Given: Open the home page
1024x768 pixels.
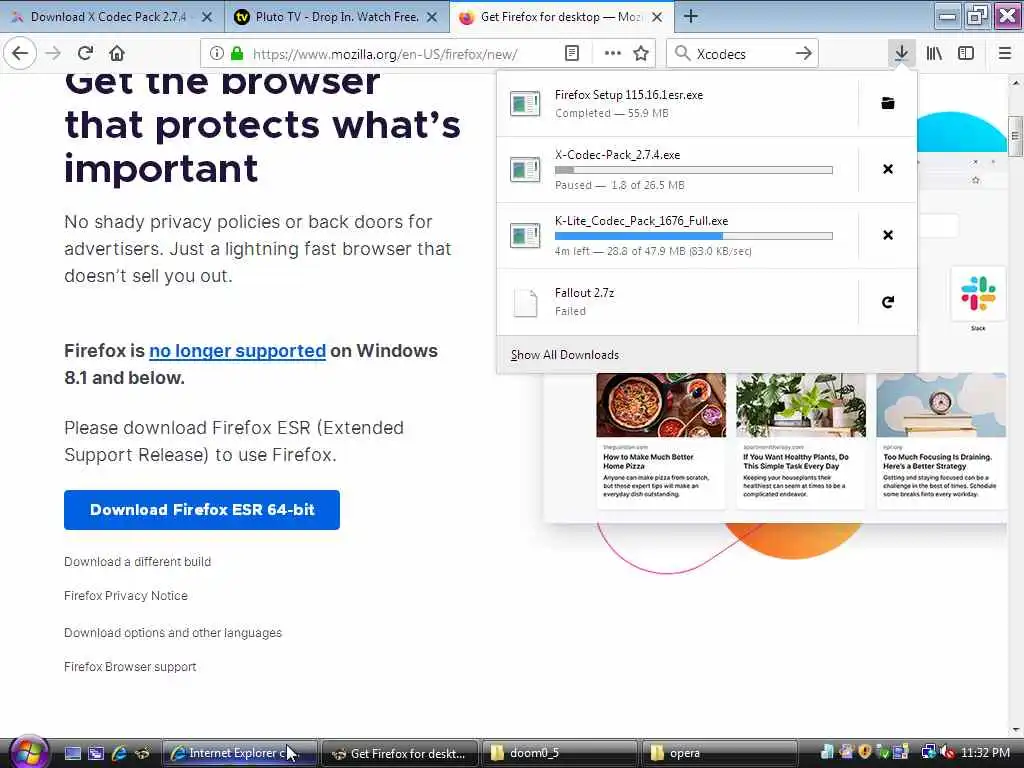Looking at the screenshot, I should click(117, 54).
